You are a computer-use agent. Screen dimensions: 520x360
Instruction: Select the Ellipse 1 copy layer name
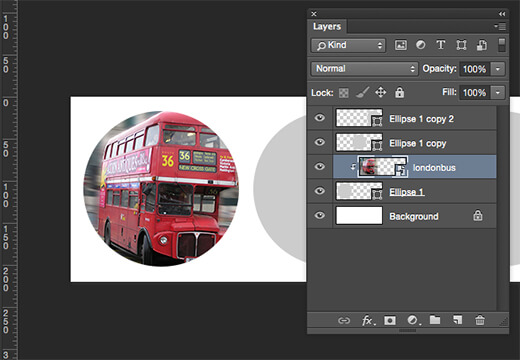[418, 143]
